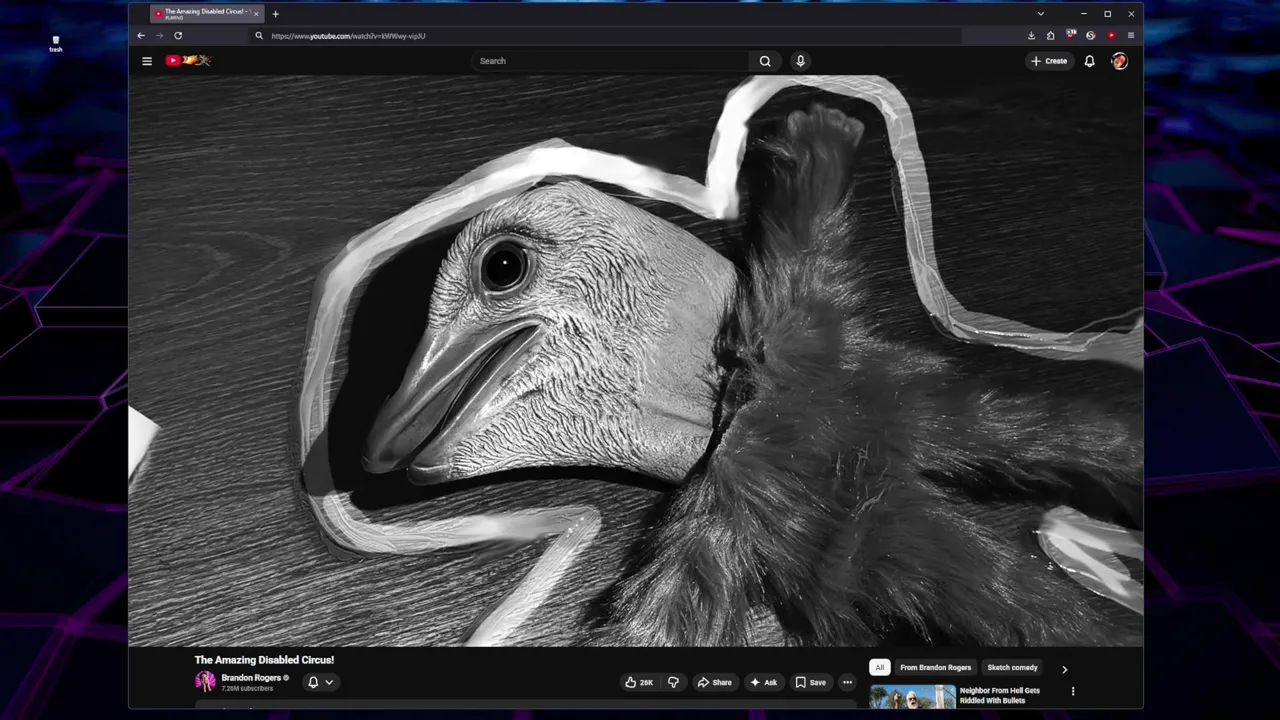
Task: Click the video title The Amazing Disabled Circus!
Action: [x=264, y=660]
